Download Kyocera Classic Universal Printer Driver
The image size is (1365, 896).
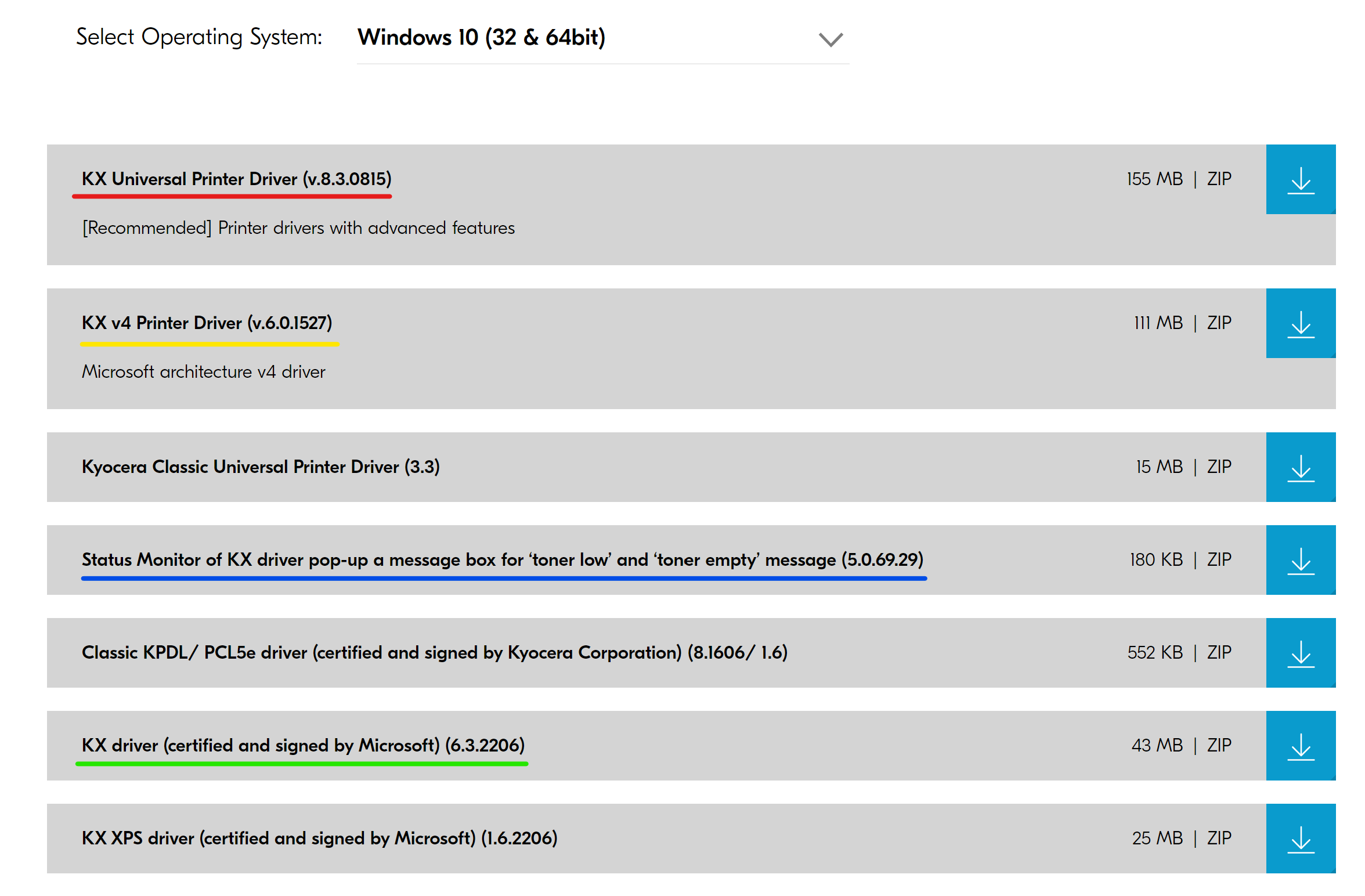pos(1300,467)
